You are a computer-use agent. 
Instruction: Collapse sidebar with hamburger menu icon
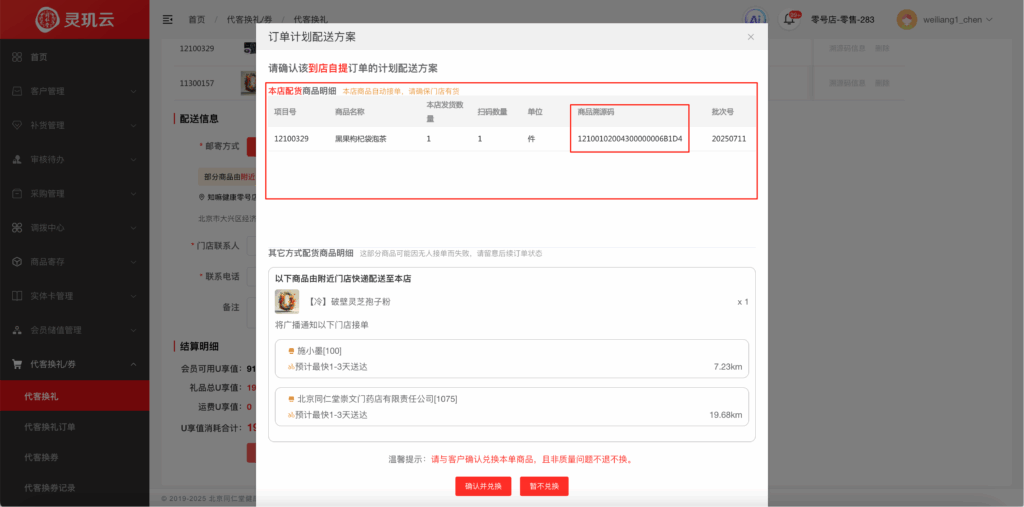(167, 19)
